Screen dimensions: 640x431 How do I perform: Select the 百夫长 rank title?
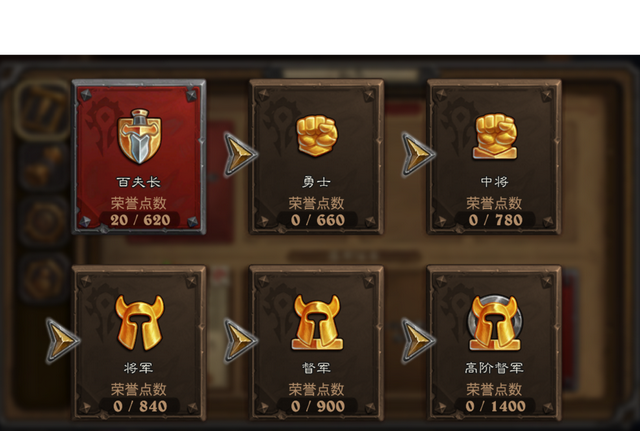pyautogui.click(x=139, y=182)
